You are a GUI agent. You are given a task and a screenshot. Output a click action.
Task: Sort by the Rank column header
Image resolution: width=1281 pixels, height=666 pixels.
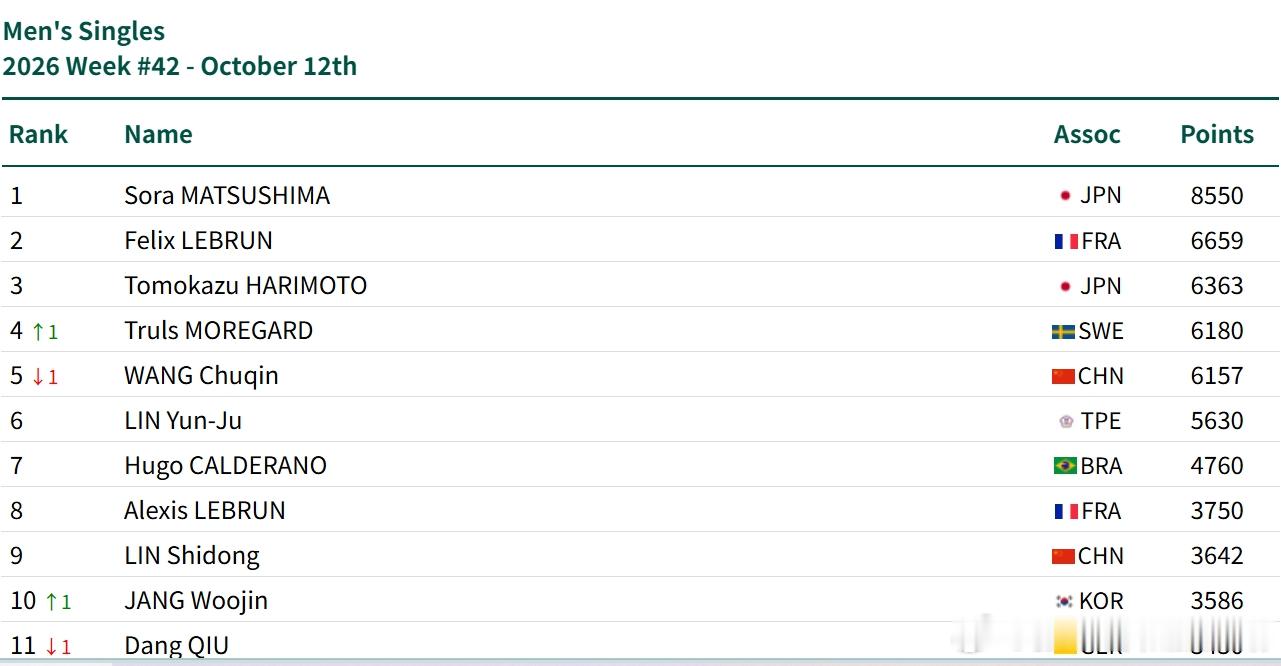coord(39,134)
